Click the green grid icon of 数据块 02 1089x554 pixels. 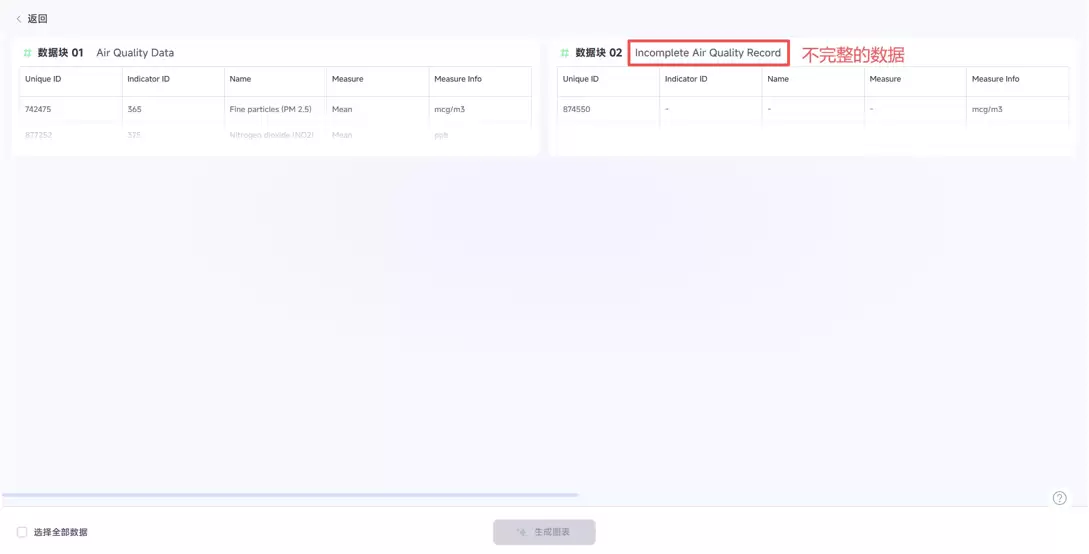click(x=564, y=53)
